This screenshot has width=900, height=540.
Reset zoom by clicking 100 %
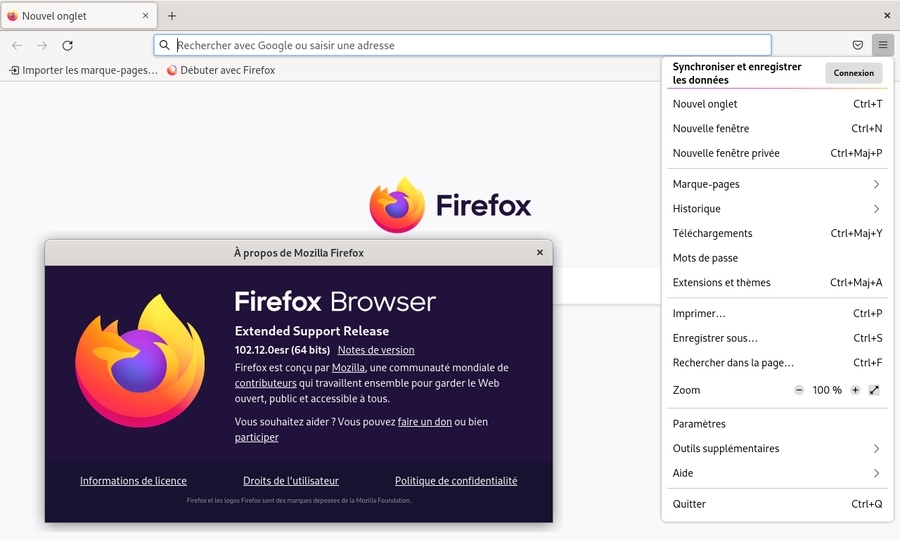[x=827, y=390]
